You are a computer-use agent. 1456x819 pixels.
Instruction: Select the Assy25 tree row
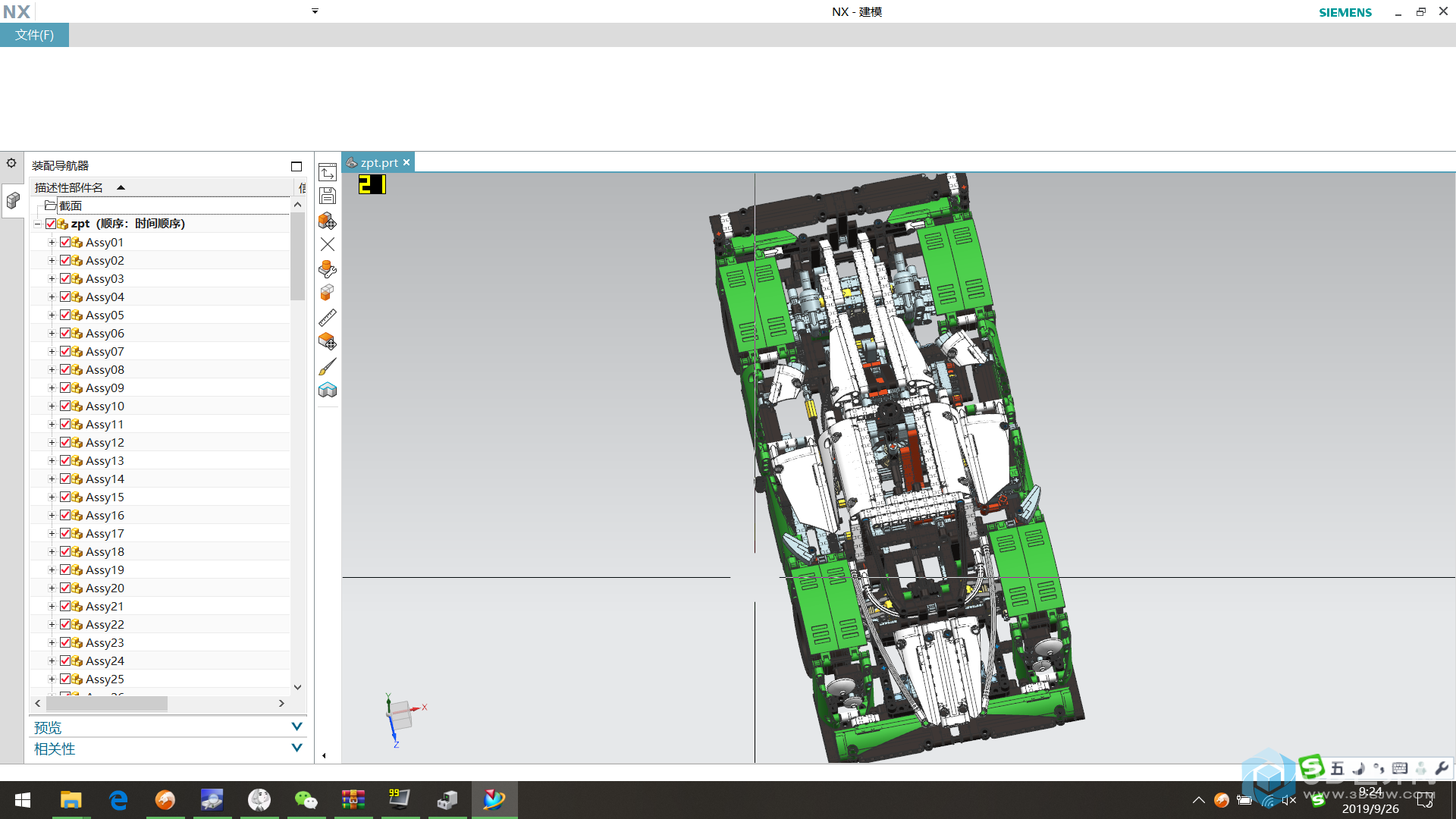(159, 679)
